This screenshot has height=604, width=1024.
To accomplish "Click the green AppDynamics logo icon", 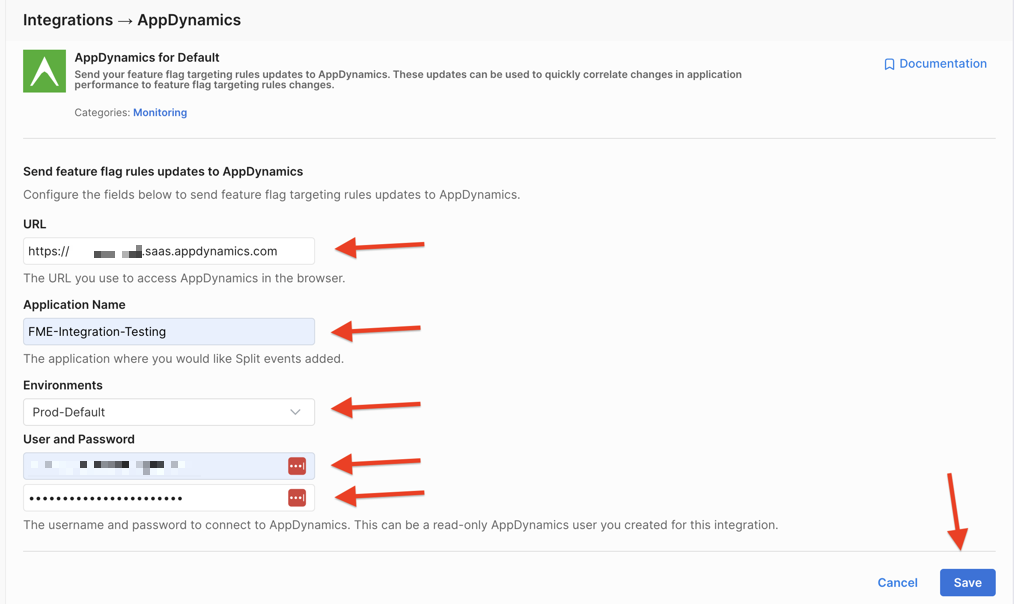I will click(x=44, y=71).
